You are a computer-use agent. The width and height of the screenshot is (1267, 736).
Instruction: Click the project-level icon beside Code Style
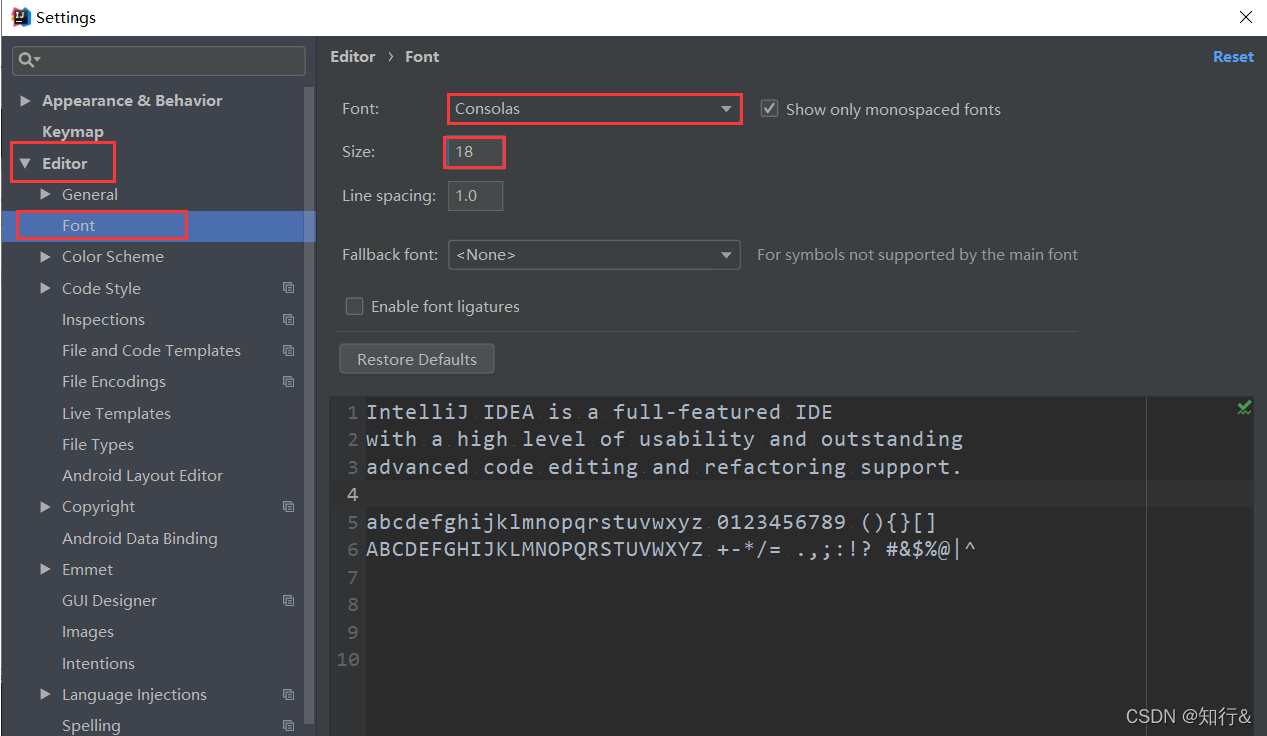pyautogui.click(x=288, y=288)
